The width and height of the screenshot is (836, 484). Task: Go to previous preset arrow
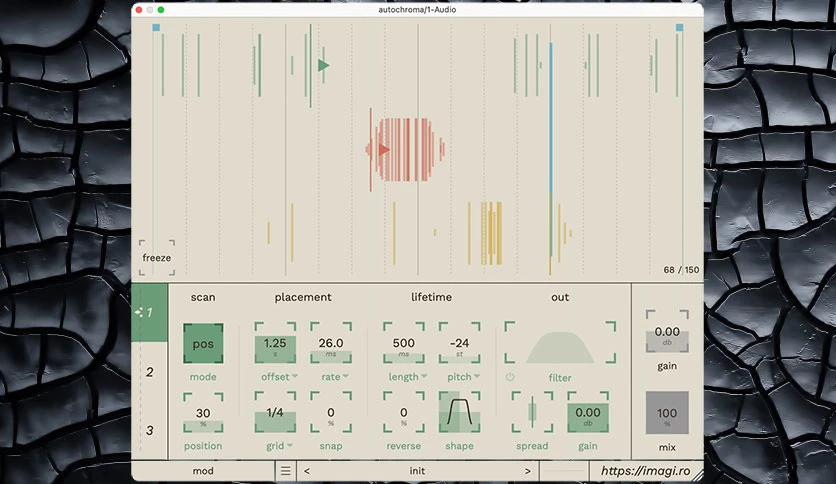pyautogui.click(x=307, y=471)
